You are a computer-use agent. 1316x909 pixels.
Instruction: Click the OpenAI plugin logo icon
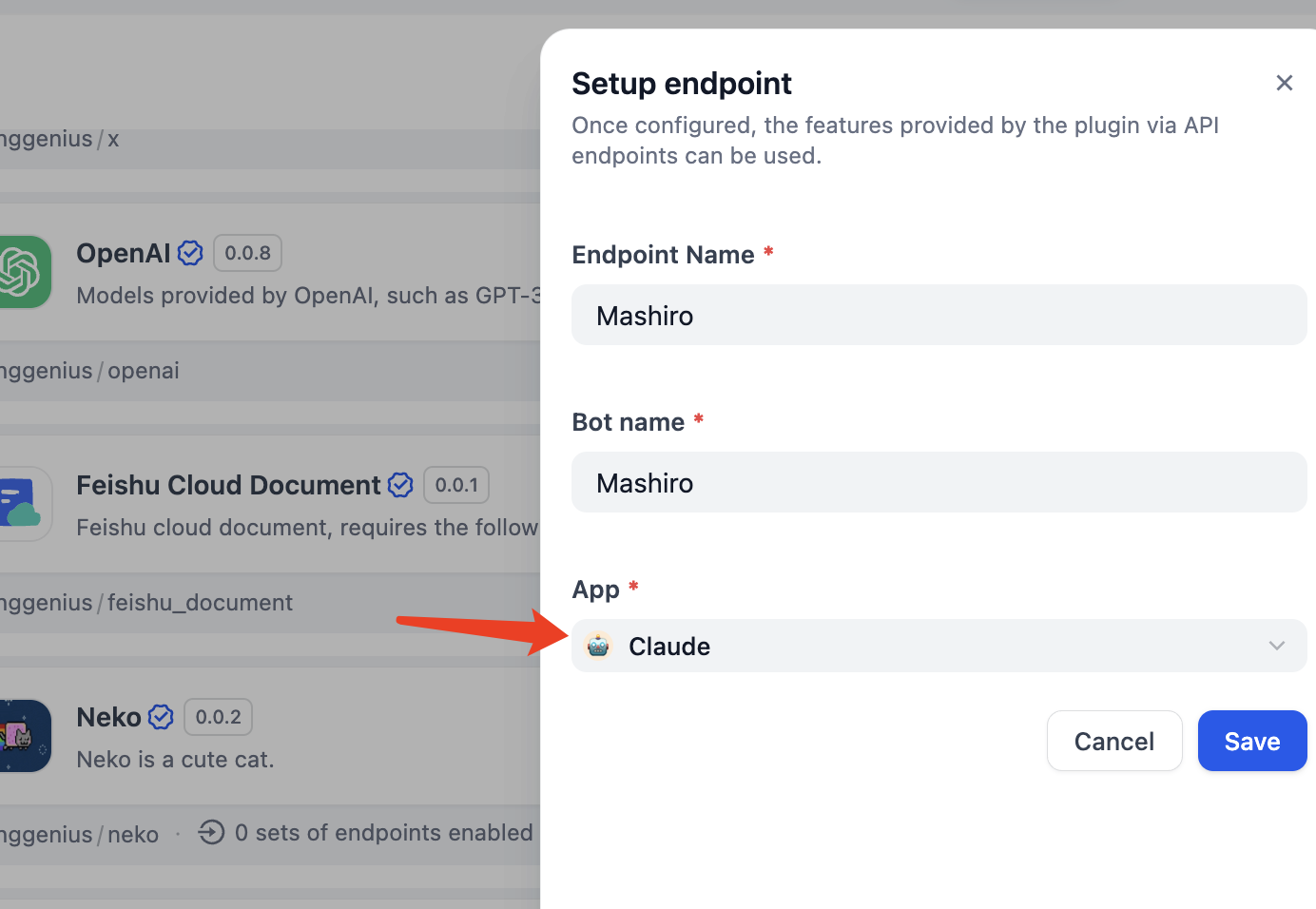point(21,272)
